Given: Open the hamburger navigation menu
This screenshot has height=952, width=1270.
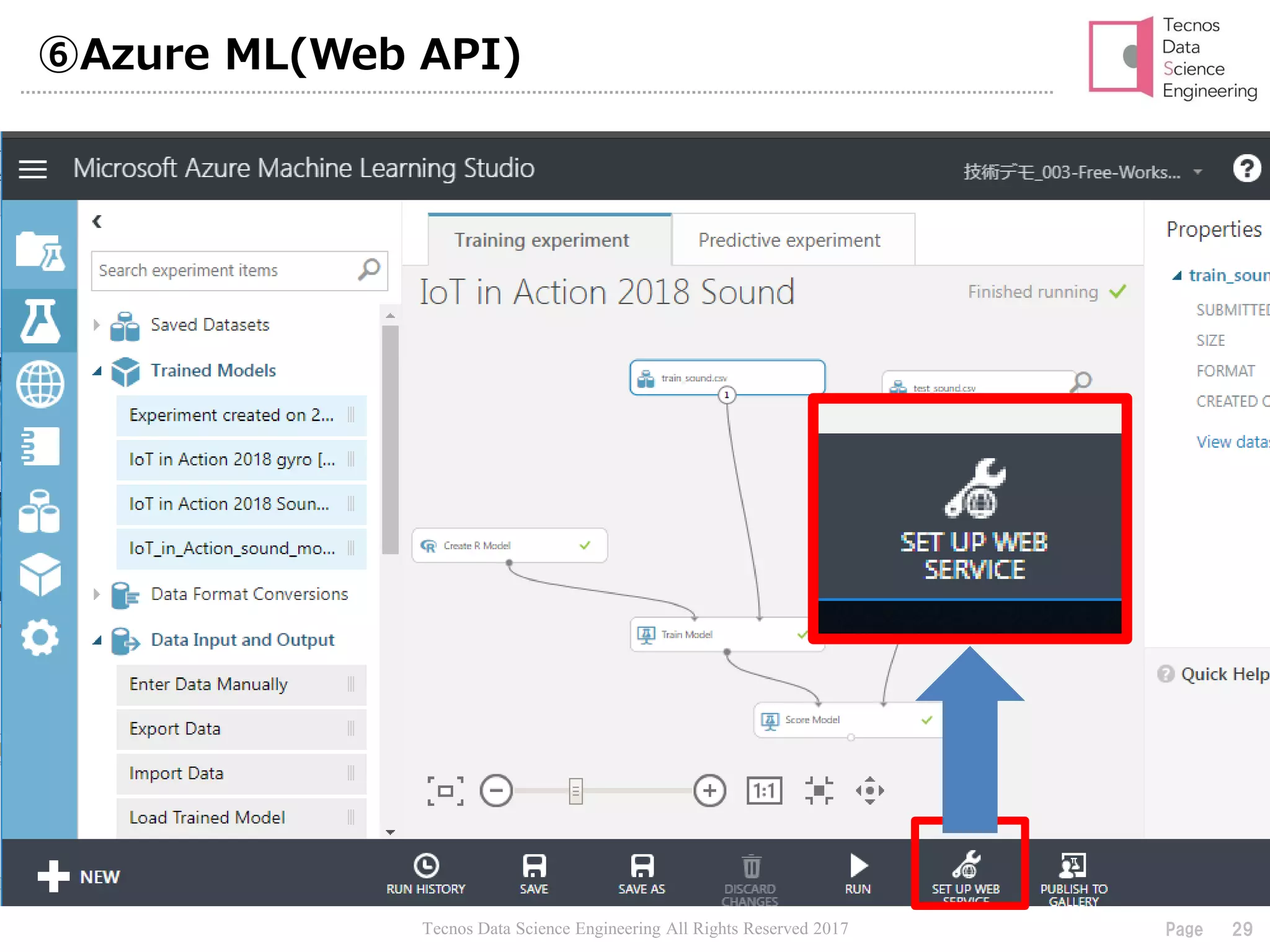Looking at the screenshot, I should [33, 169].
